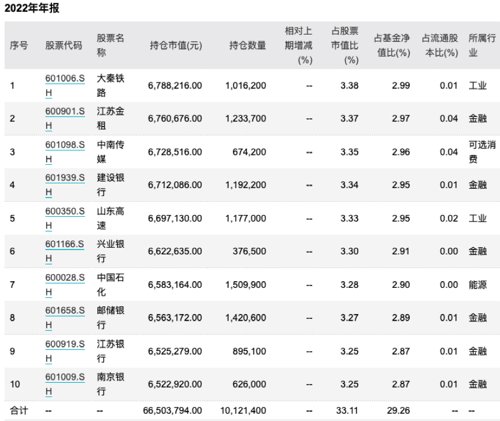
Task: Open stock code link 600028.SH
Action: pos(65,284)
